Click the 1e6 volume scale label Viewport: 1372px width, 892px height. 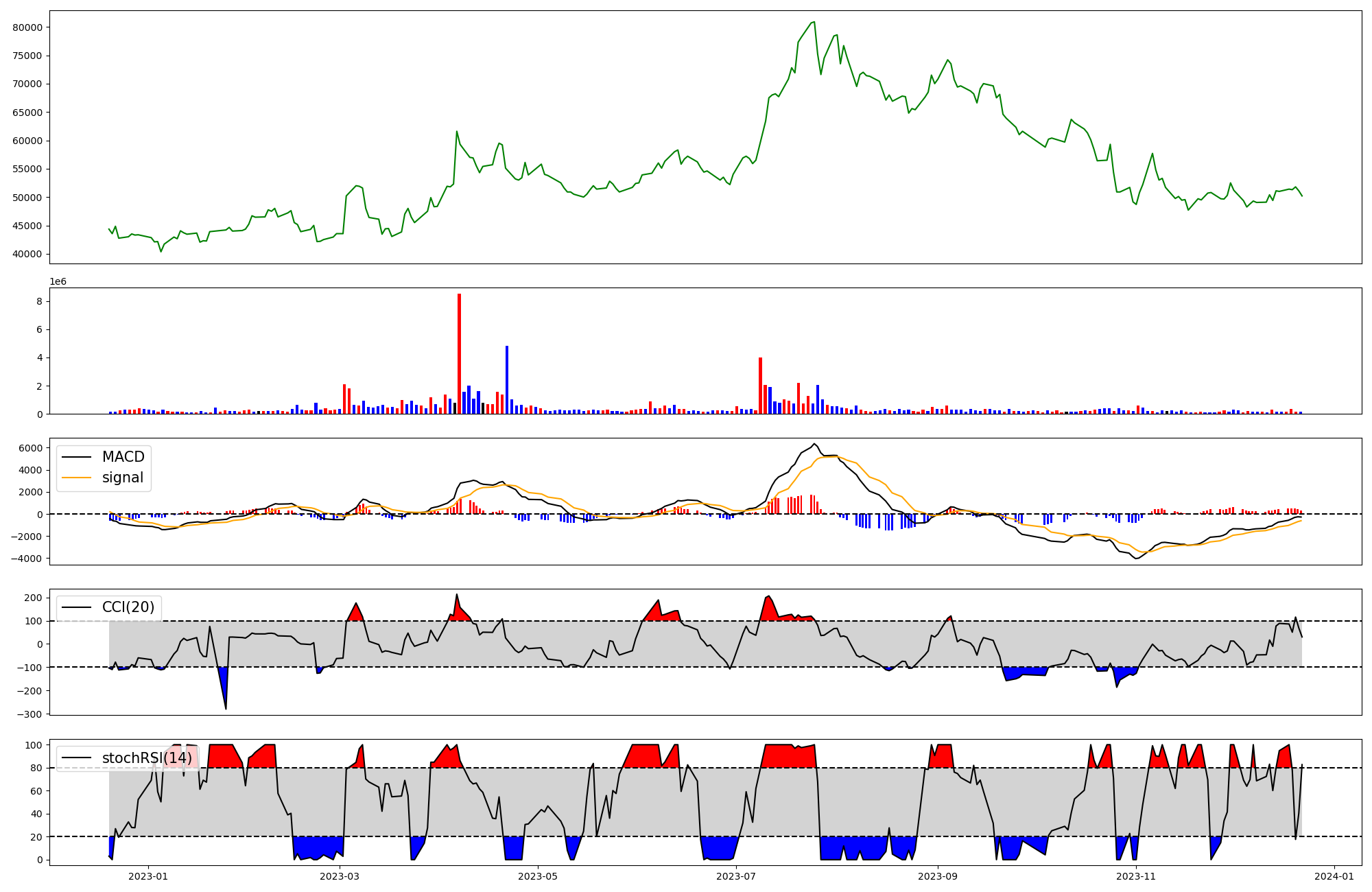pyautogui.click(x=58, y=281)
